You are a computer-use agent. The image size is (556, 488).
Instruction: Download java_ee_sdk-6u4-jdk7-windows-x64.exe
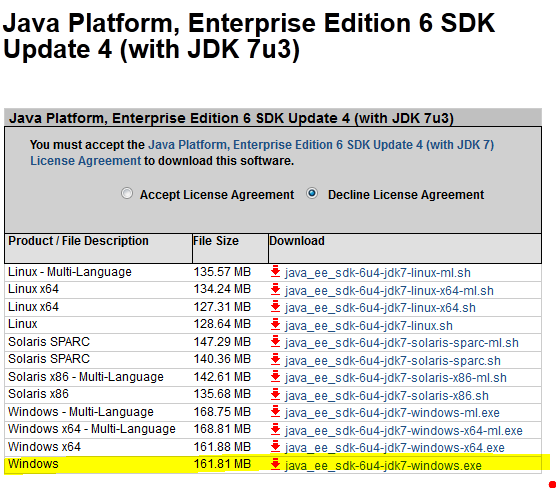(x=394, y=448)
